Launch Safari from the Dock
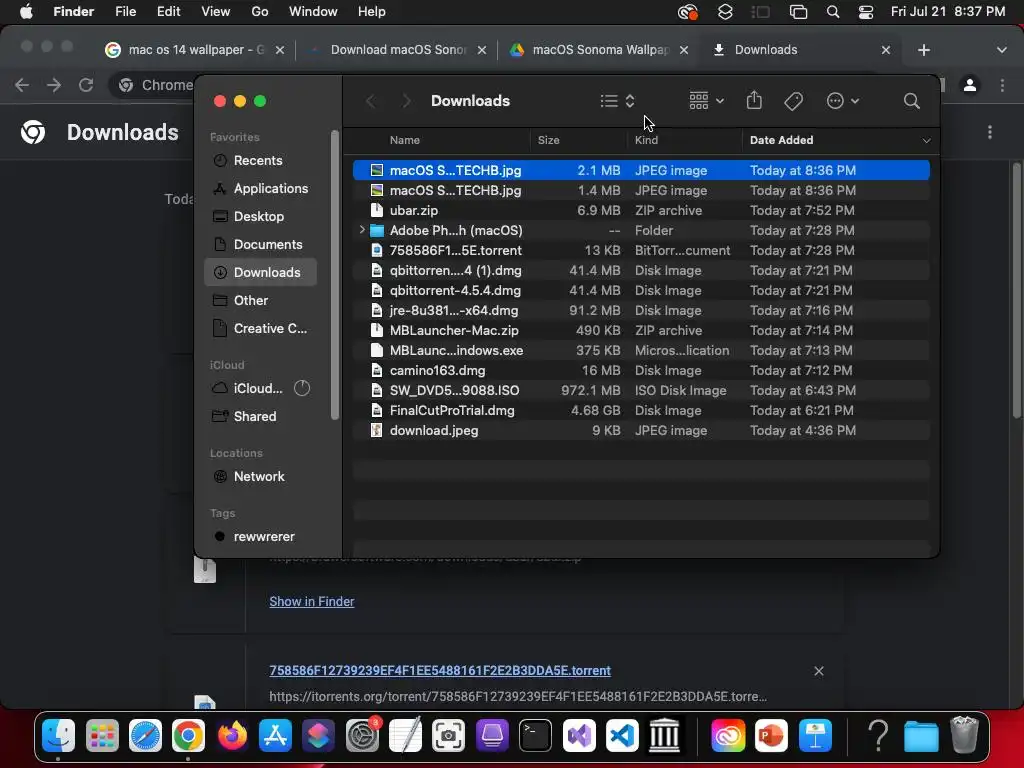Screen dimensions: 1024x768 point(145,736)
